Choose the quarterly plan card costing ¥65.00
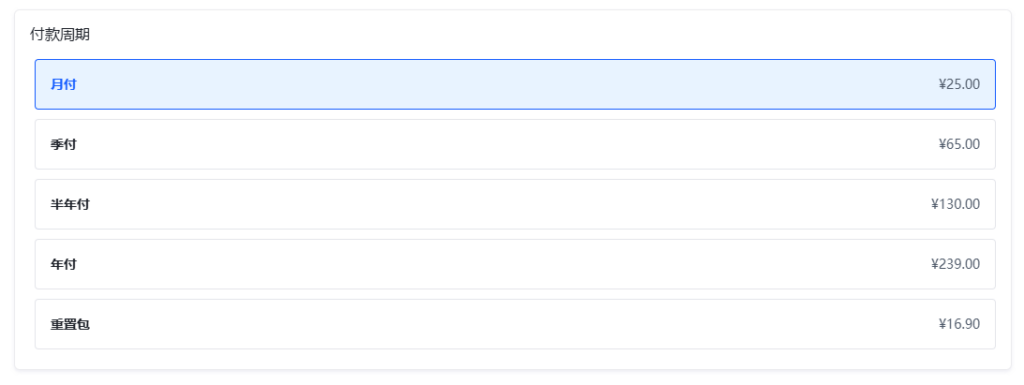1024x385 pixels. click(515, 144)
